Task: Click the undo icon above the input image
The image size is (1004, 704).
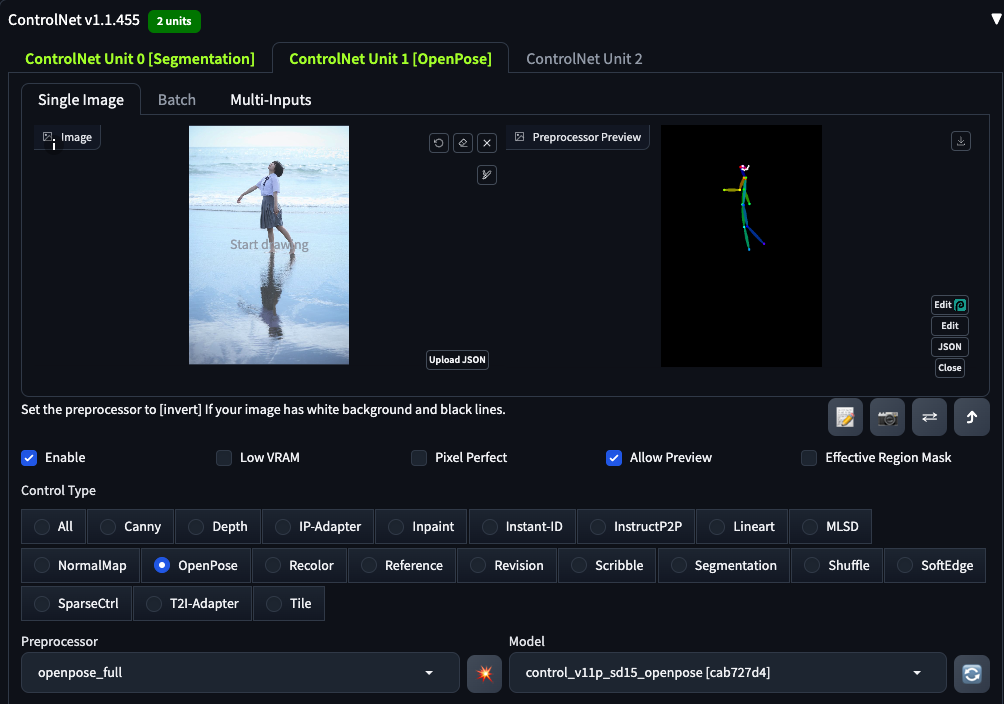Action: coord(439,143)
